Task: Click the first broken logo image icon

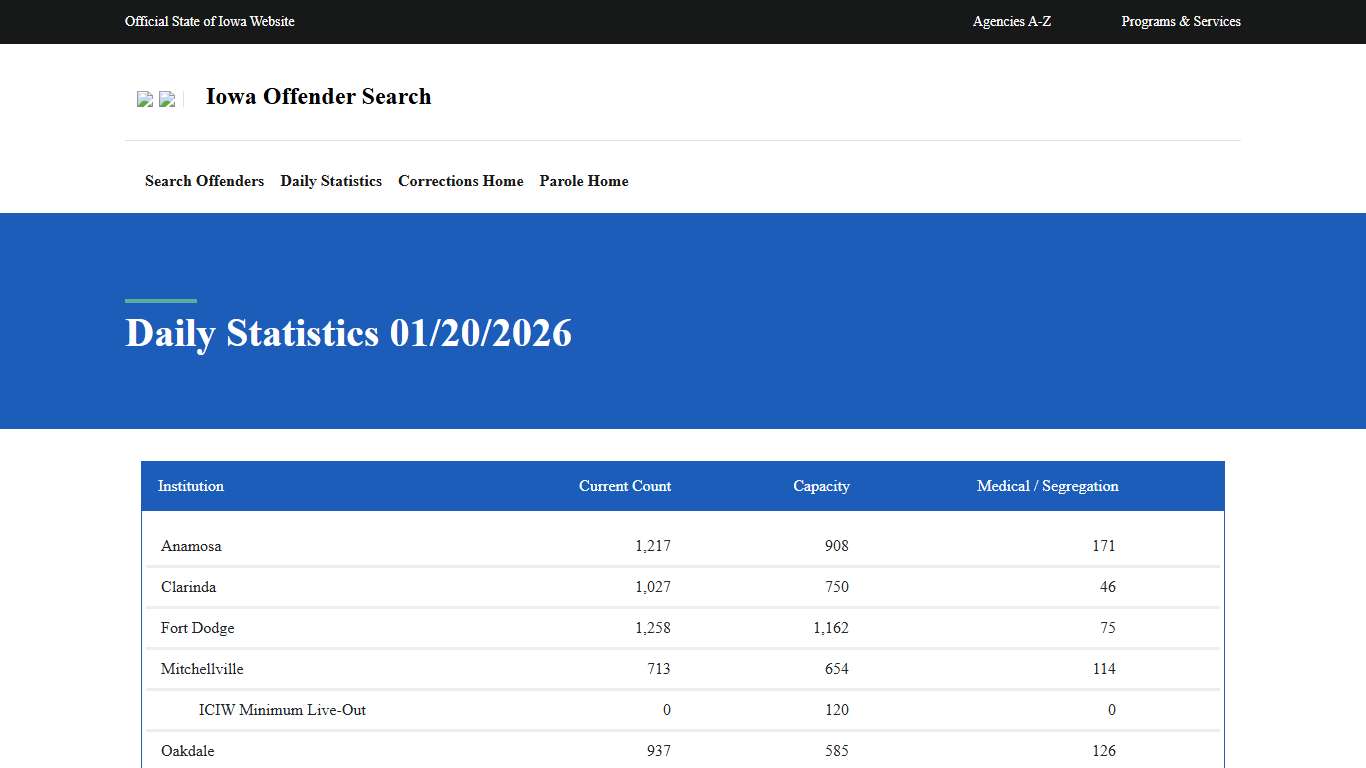Action: coord(145,99)
